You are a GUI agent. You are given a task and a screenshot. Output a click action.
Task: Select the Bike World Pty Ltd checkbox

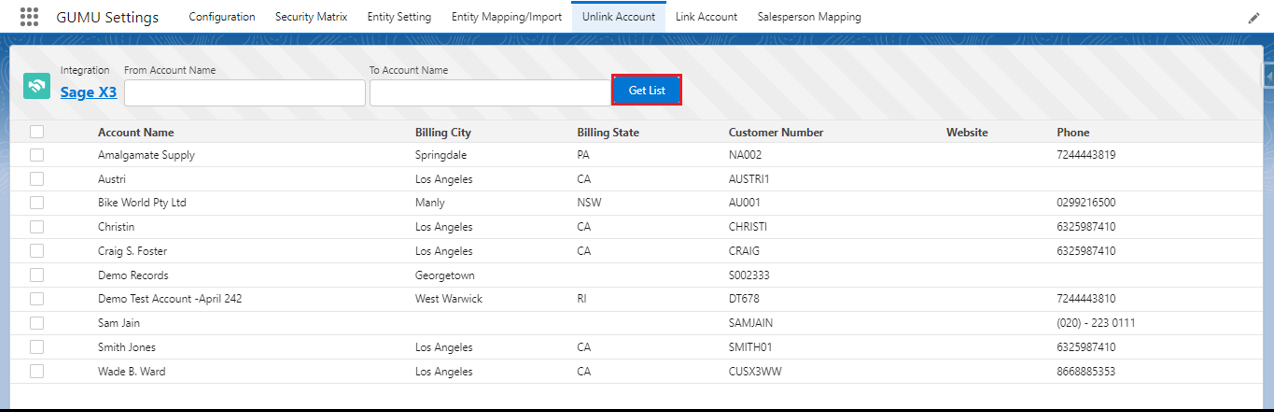37,203
